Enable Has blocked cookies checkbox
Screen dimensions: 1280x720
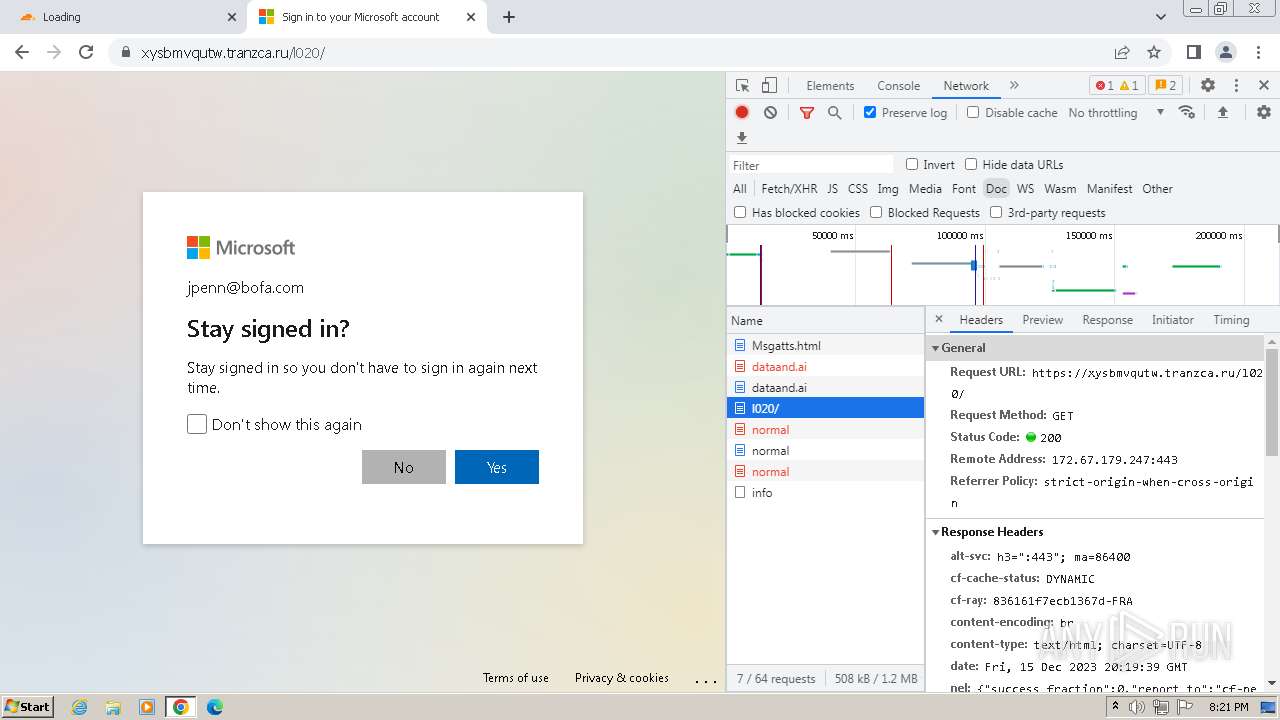coord(740,212)
